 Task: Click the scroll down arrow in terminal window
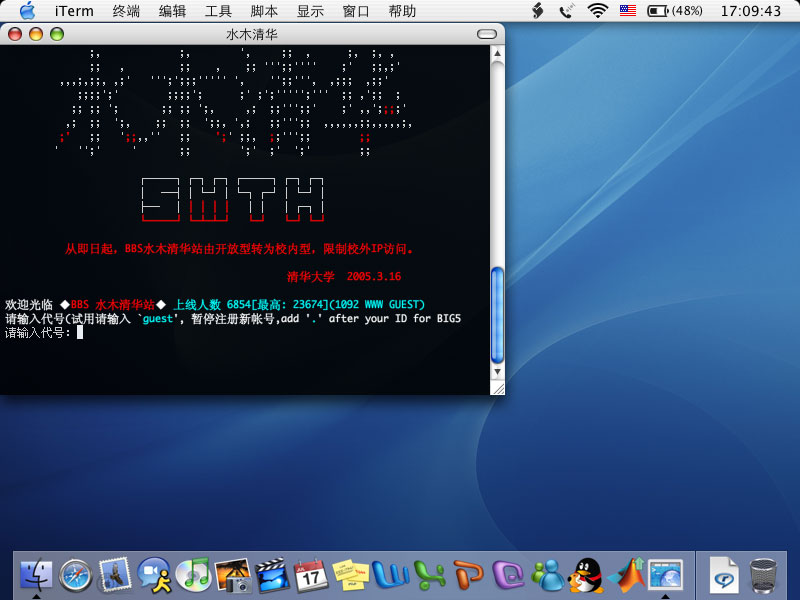[x=497, y=372]
